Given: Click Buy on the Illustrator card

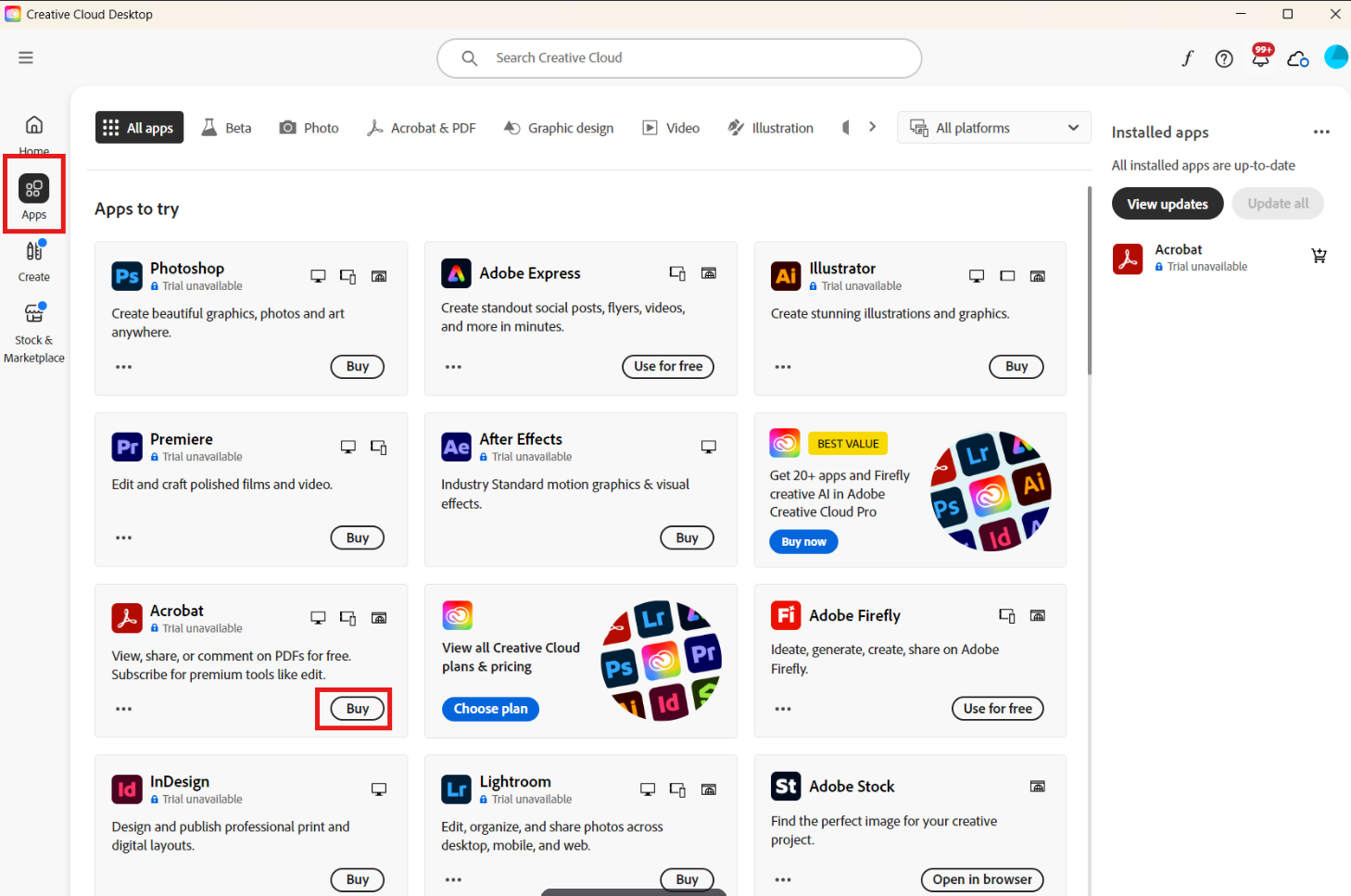Looking at the screenshot, I should (1016, 367).
